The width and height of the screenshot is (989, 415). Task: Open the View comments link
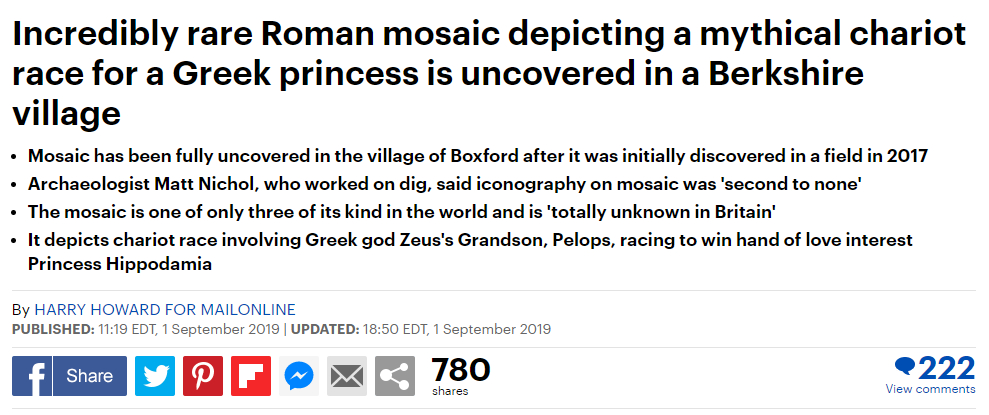pos(930,389)
